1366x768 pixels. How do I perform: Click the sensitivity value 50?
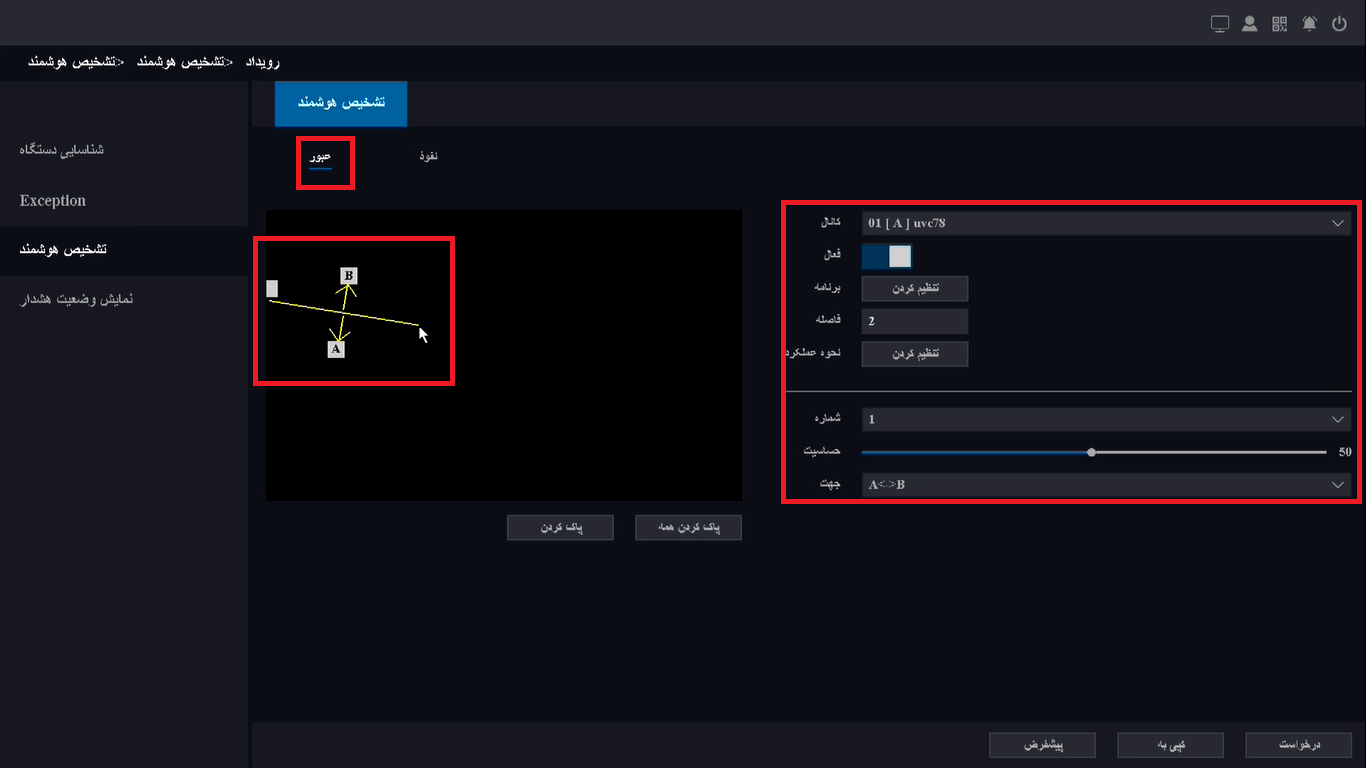click(1345, 452)
